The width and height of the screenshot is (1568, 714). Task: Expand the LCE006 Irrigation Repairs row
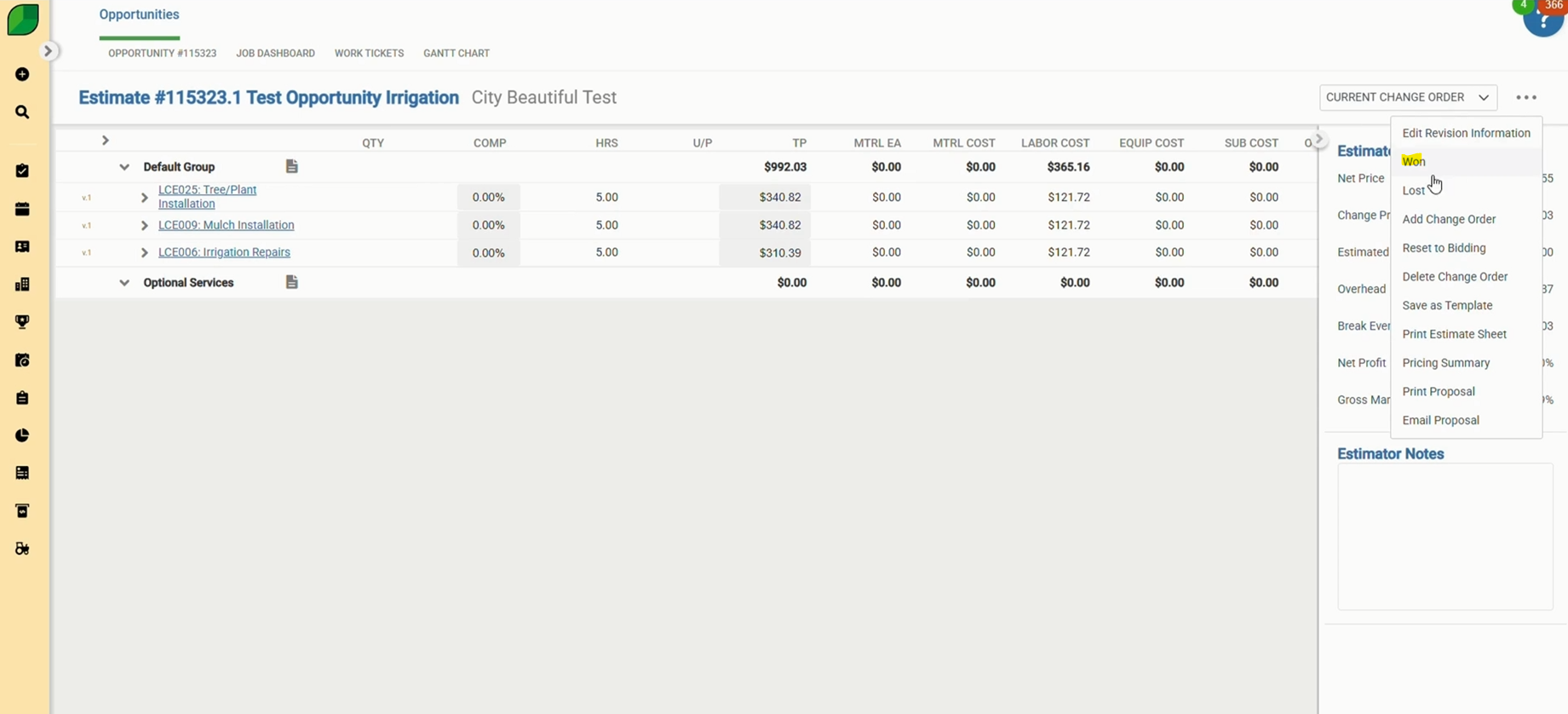pyautogui.click(x=144, y=253)
